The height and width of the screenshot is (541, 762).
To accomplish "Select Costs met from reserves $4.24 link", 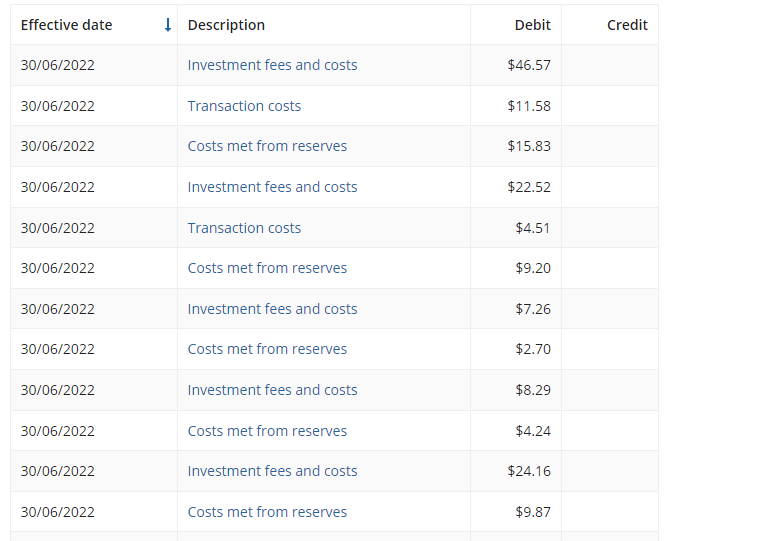I will (x=267, y=431).
